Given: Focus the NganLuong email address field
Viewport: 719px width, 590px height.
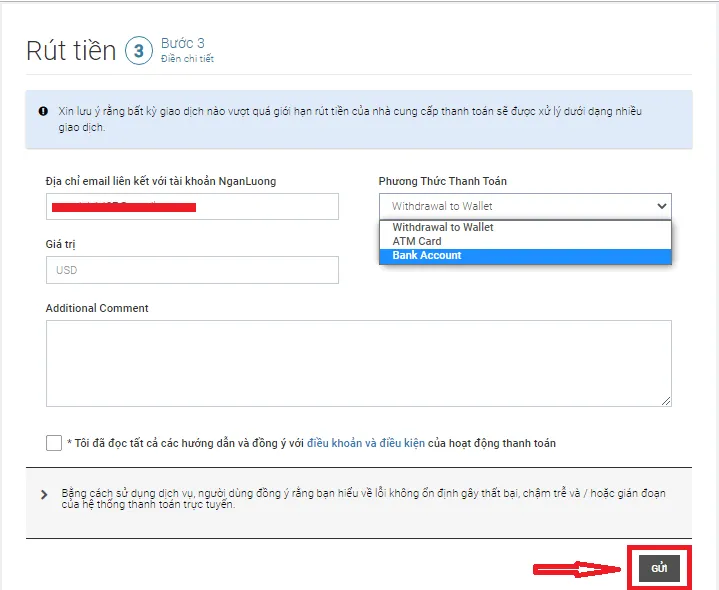Looking at the screenshot, I should pos(192,206).
